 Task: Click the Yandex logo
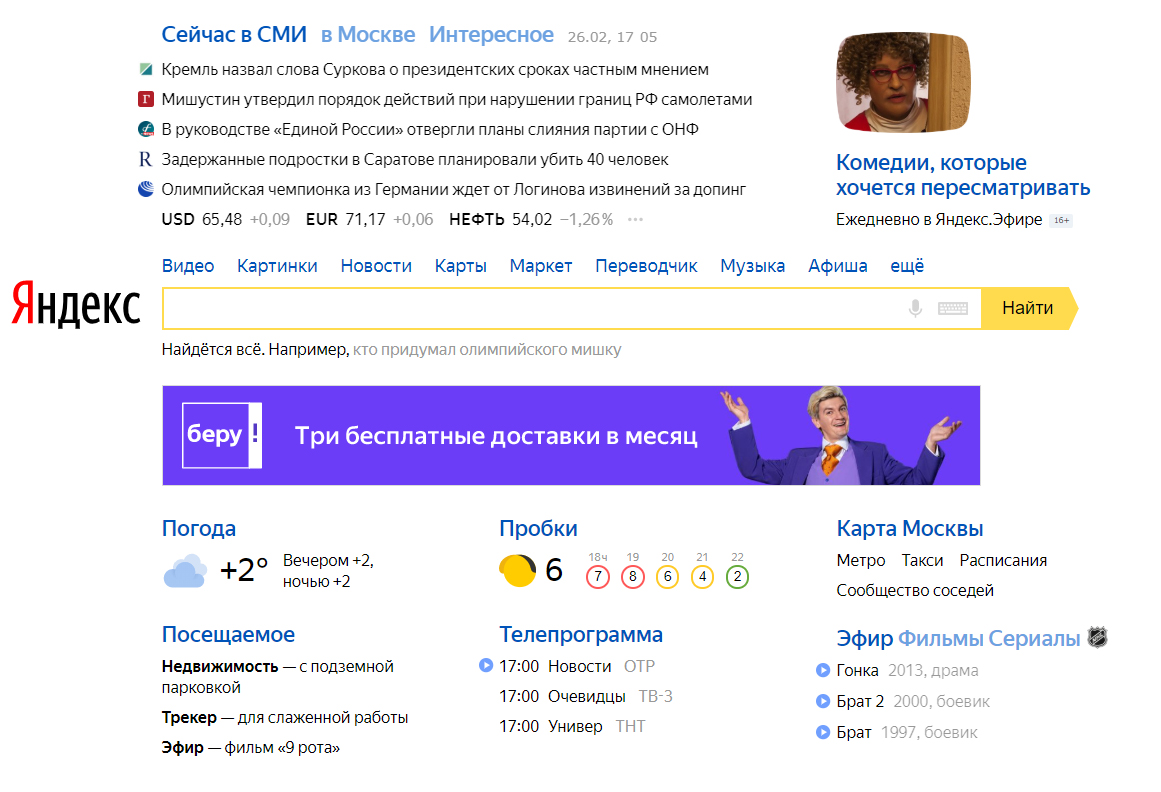pos(76,304)
